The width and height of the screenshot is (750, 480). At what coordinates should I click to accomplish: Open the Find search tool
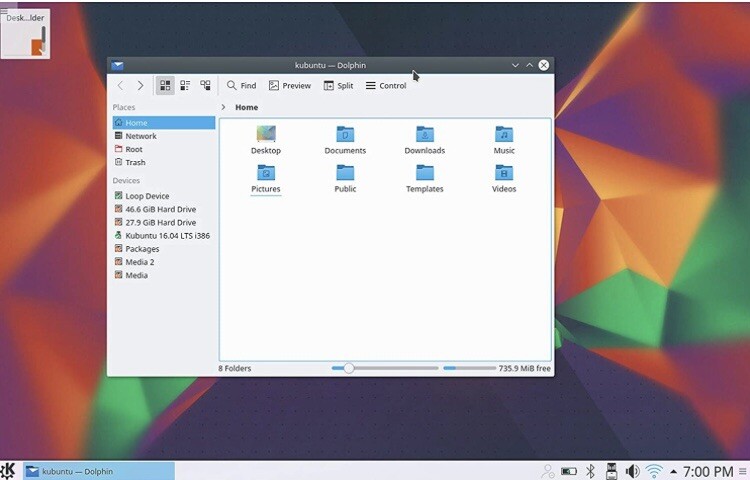(242, 86)
